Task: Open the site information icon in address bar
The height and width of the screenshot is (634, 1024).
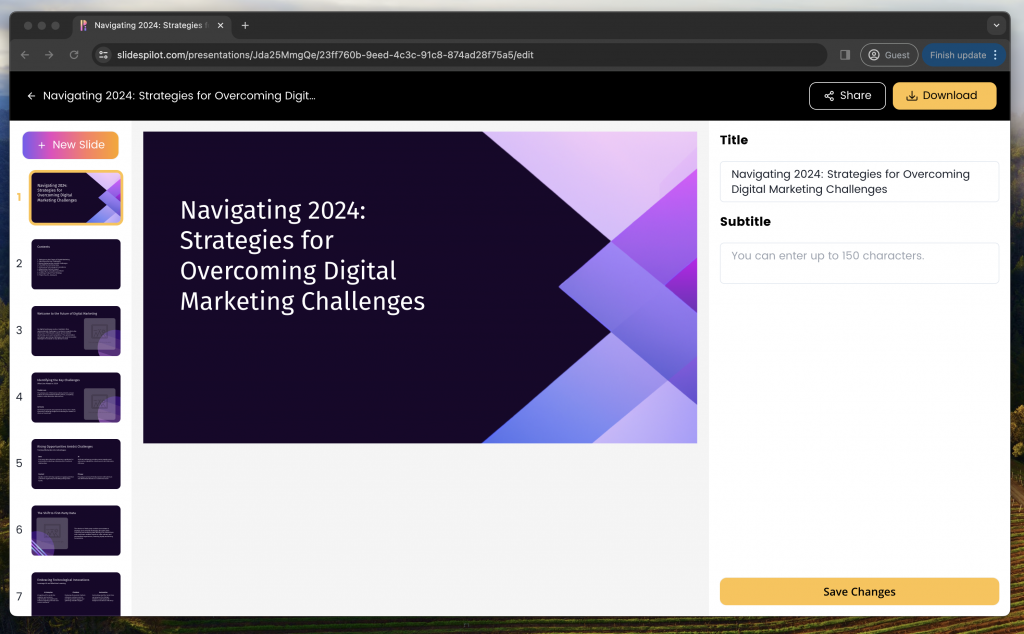Action: click(x=102, y=55)
